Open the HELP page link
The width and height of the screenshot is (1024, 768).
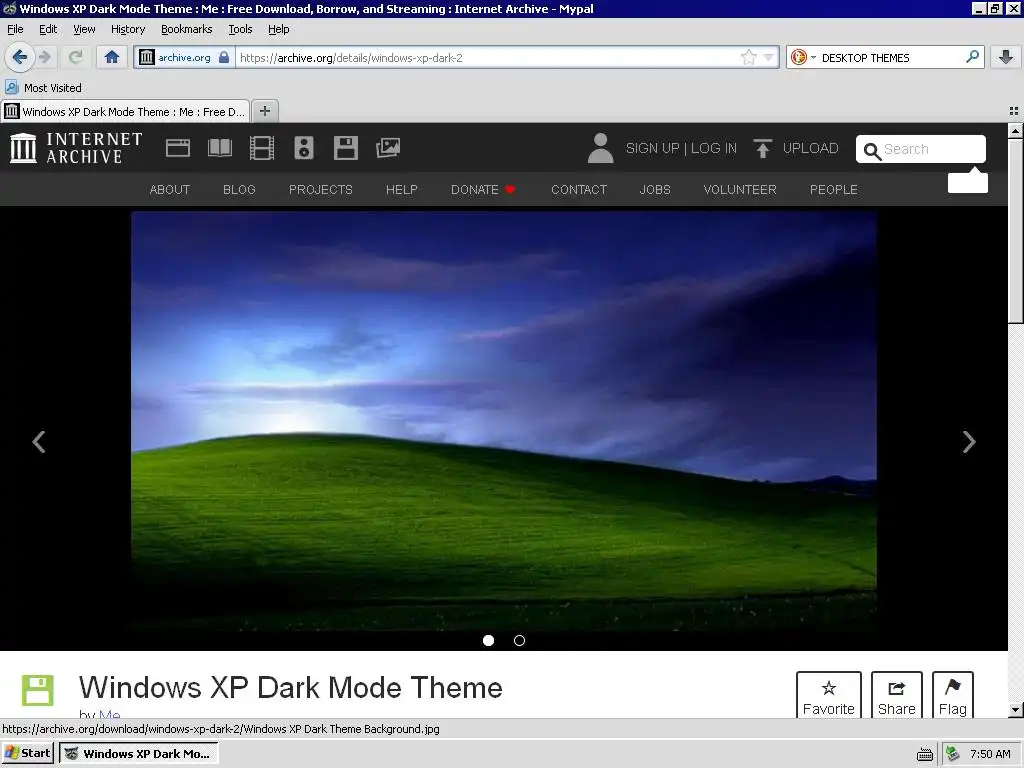(x=402, y=189)
